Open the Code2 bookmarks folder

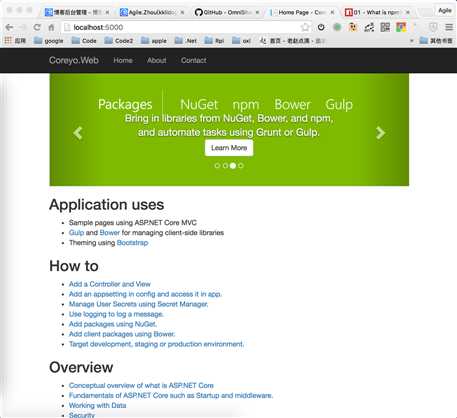pos(119,41)
